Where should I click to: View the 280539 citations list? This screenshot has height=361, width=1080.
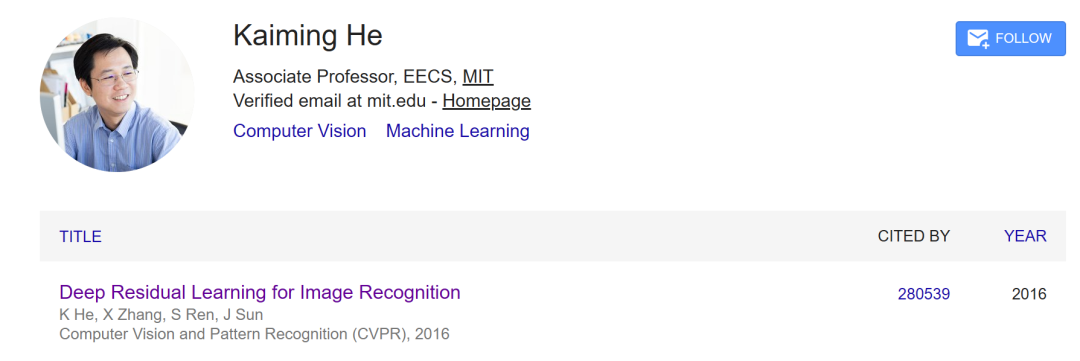tap(924, 294)
